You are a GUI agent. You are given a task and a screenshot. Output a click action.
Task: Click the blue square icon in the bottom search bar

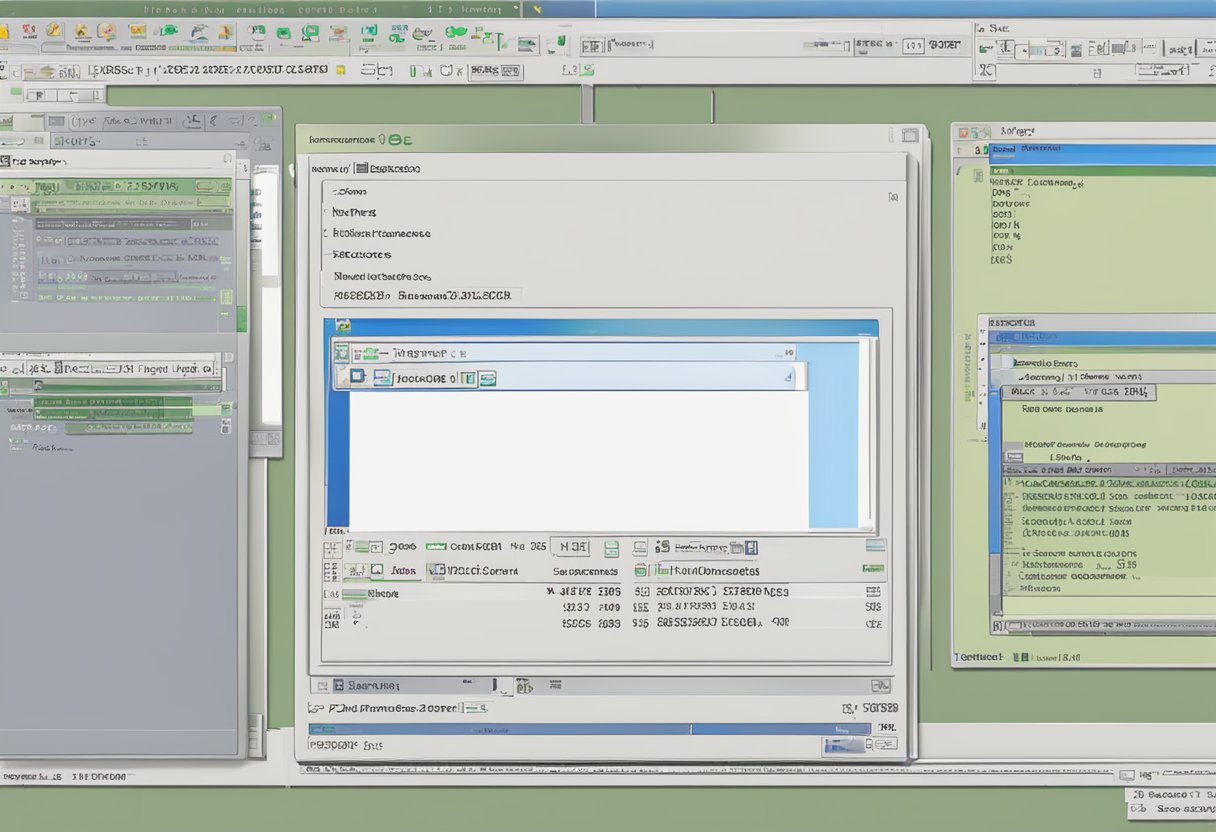pyautogui.click(x=339, y=685)
